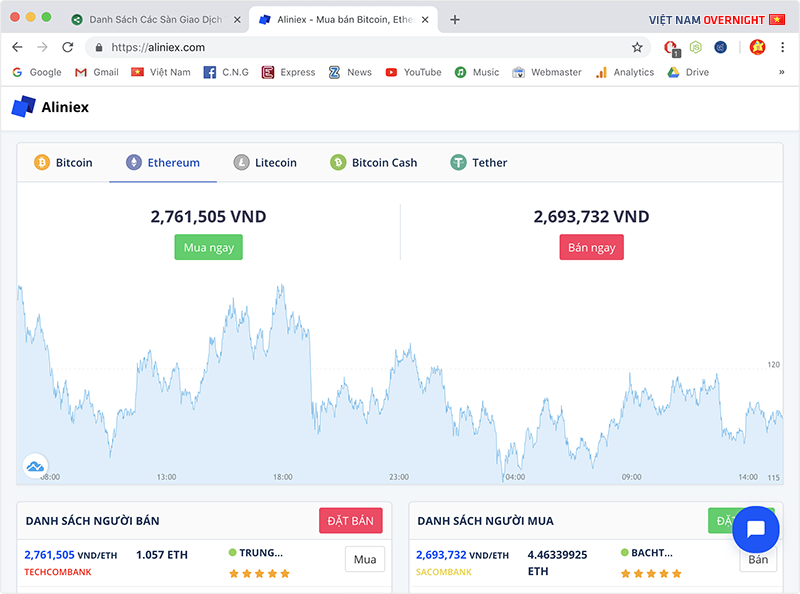Click the Vietnam flag extension icon

click(x=757, y=47)
